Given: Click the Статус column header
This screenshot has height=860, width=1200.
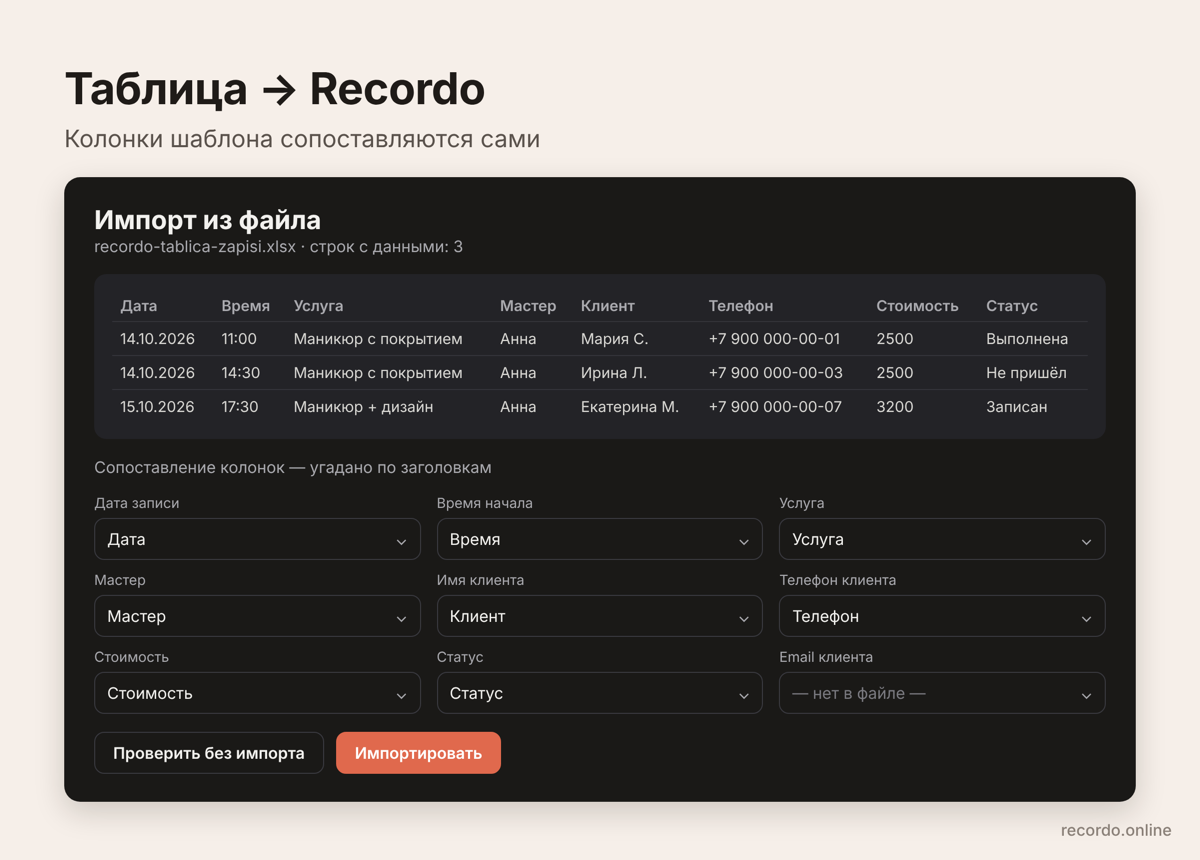Looking at the screenshot, I should (x=1012, y=306).
